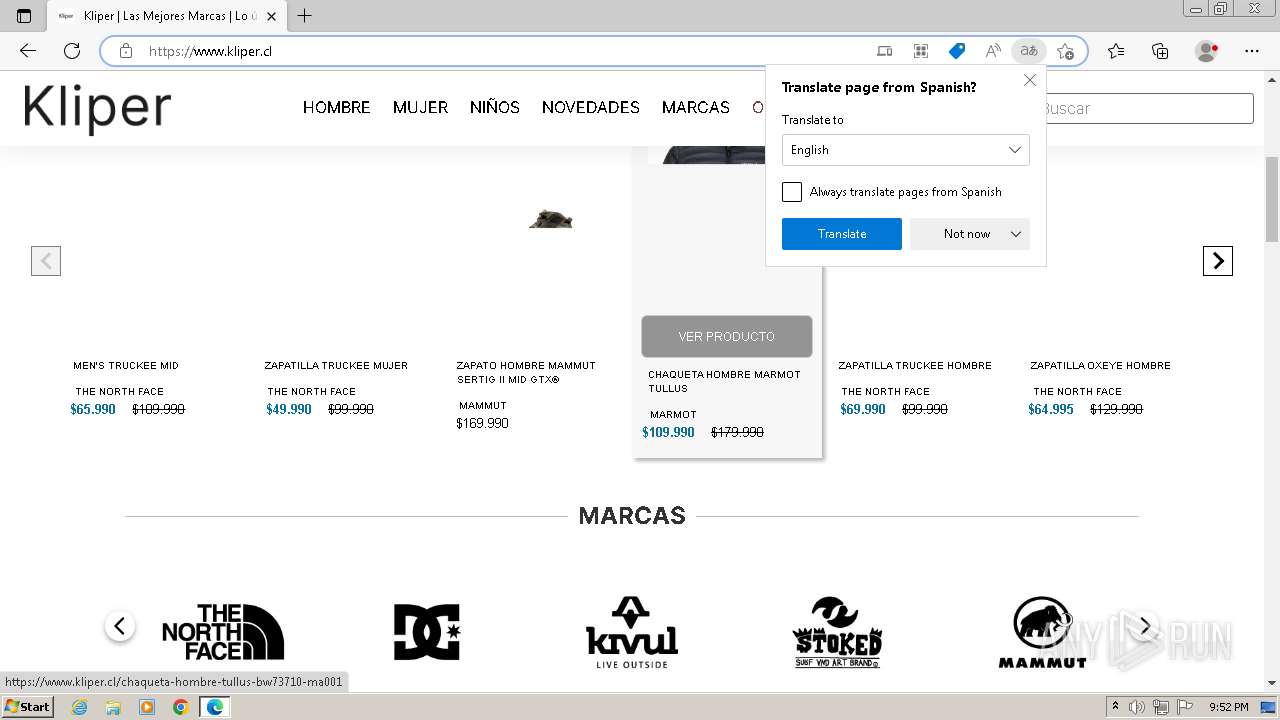The image size is (1280, 720).
Task: Click the MARMOT brand text
Action: pyautogui.click(x=673, y=414)
